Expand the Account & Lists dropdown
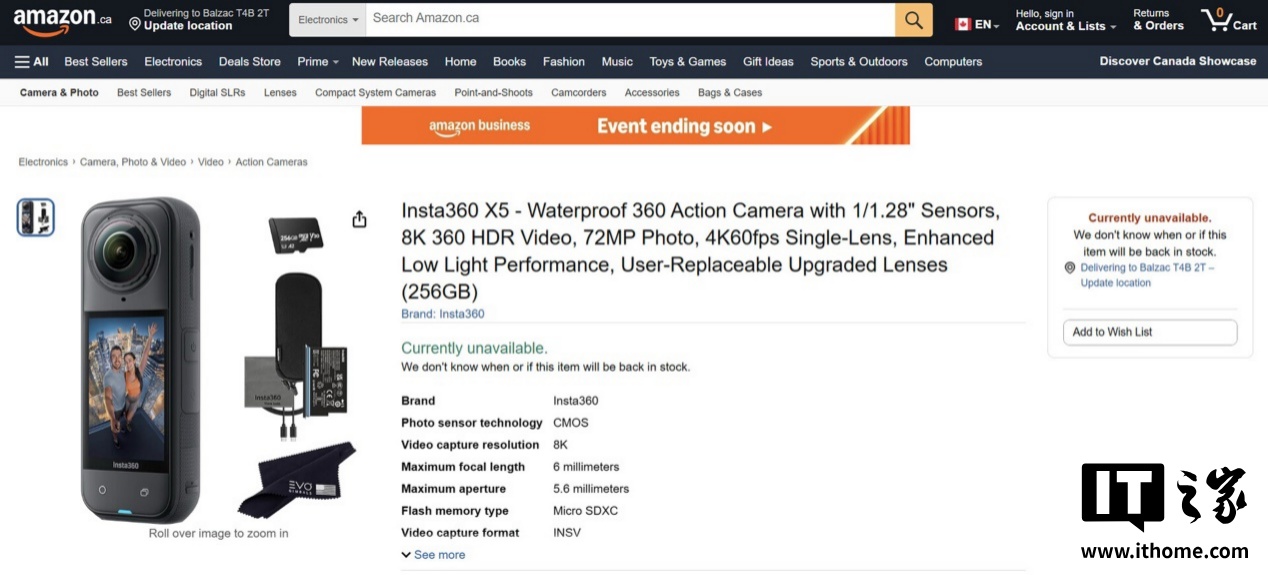This screenshot has height=575, width=1268. pos(1065,26)
